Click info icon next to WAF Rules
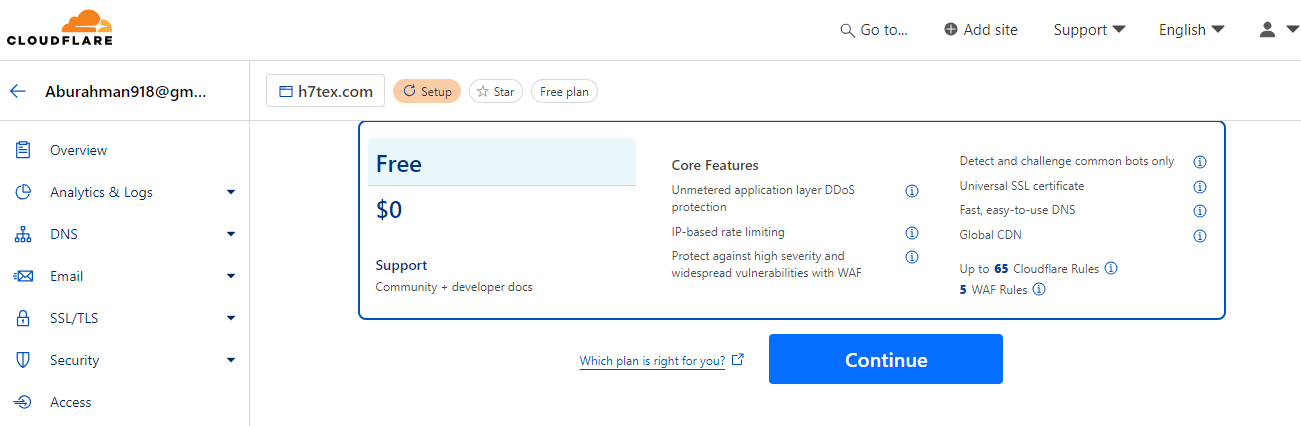This screenshot has height=426, width=1301. (x=1039, y=290)
